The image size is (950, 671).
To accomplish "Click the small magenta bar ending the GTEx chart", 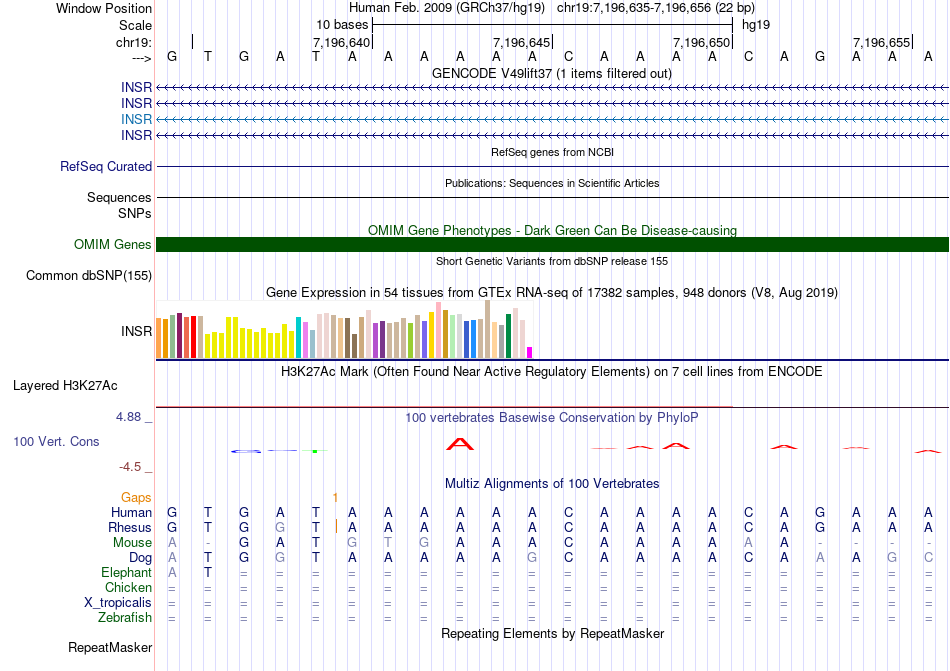I will coord(530,351).
